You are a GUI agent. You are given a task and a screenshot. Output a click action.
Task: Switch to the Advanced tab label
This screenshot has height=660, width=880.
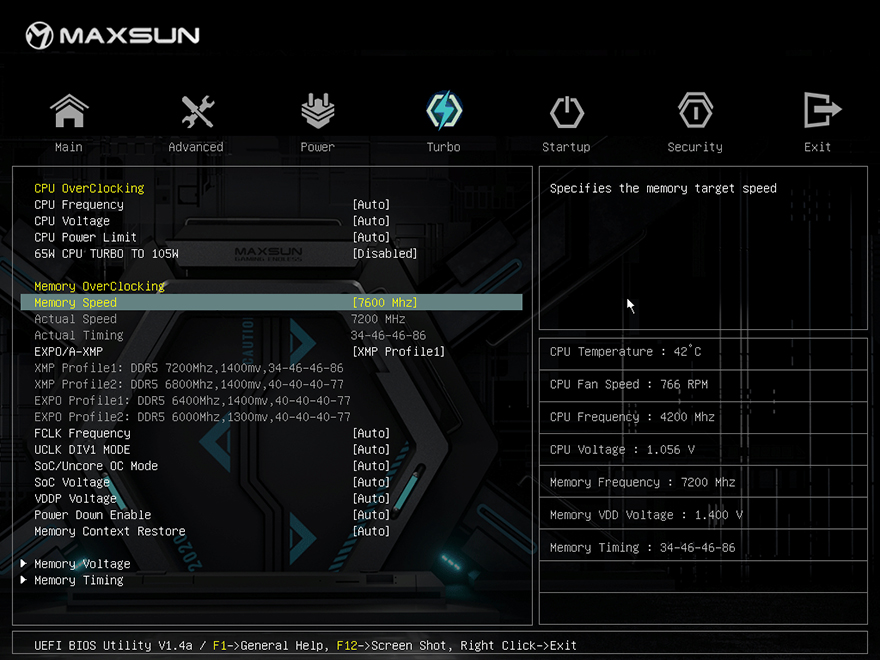tap(196, 147)
